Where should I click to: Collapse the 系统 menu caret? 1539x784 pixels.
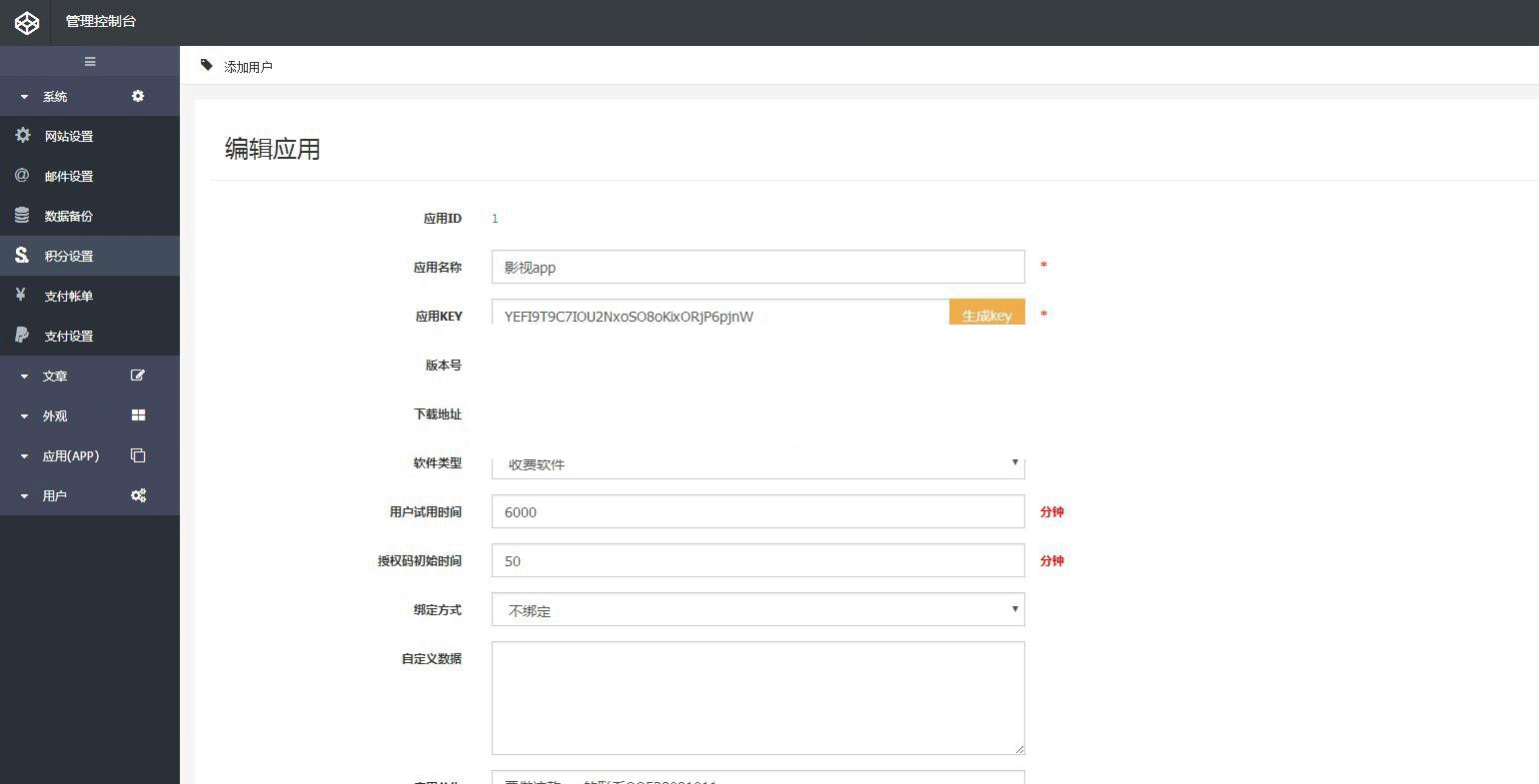click(24, 97)
